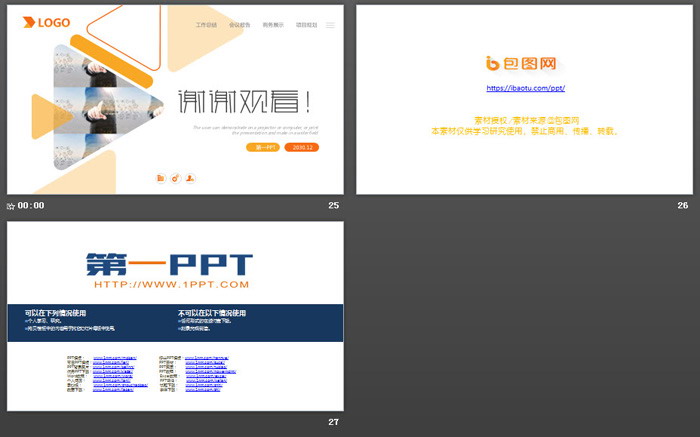Click the HTTP://WWW.1PPT.COM text on slide 27

(x=171, y=284)
